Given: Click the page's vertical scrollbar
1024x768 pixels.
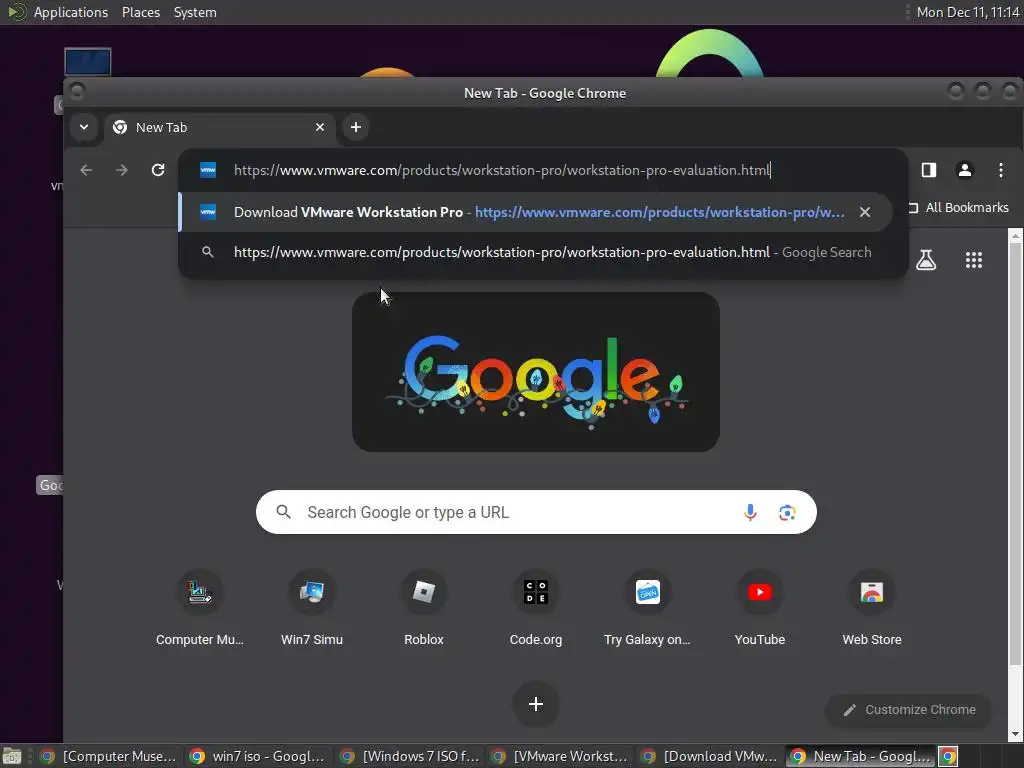Looking at the screenshot, I should click(1015, 455).
